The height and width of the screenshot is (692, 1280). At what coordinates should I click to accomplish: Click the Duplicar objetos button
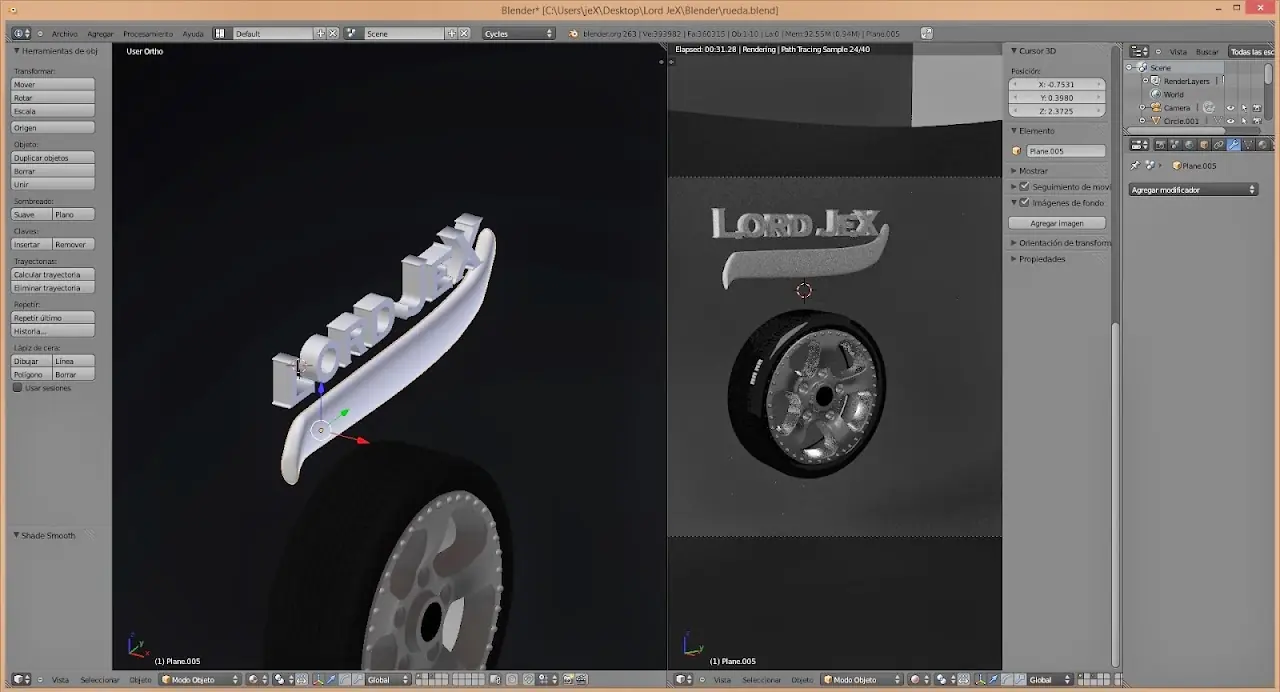(53, 158)
